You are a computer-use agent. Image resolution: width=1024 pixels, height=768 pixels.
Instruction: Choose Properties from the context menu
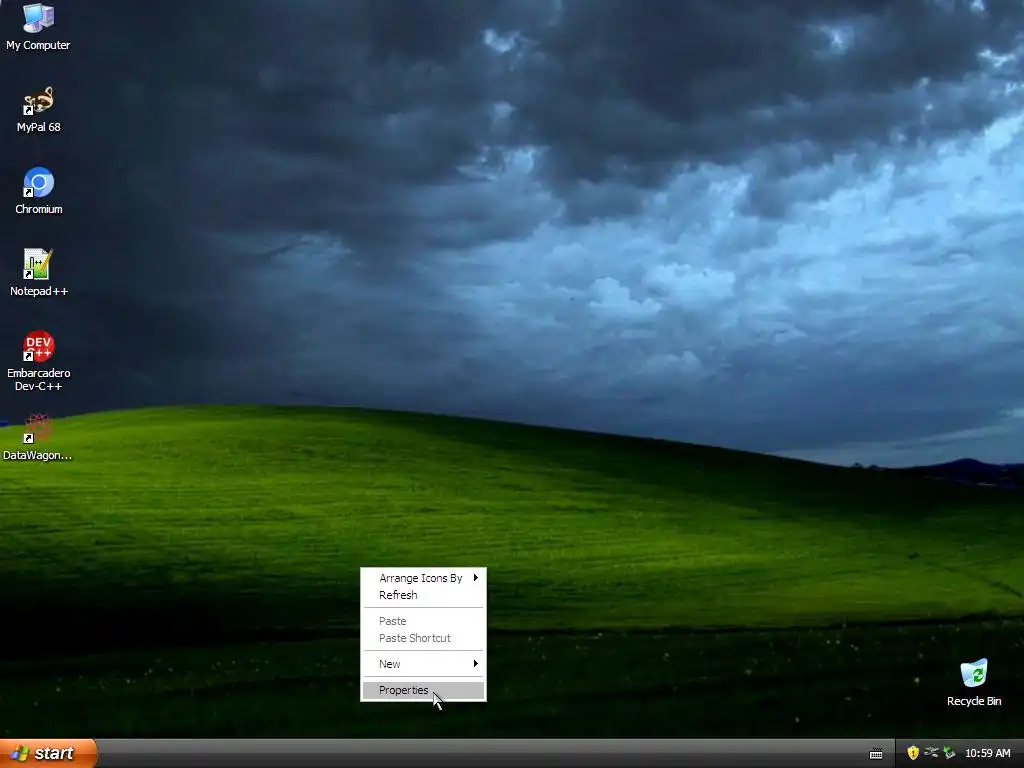pyautogui.click(x=423, y=690)
